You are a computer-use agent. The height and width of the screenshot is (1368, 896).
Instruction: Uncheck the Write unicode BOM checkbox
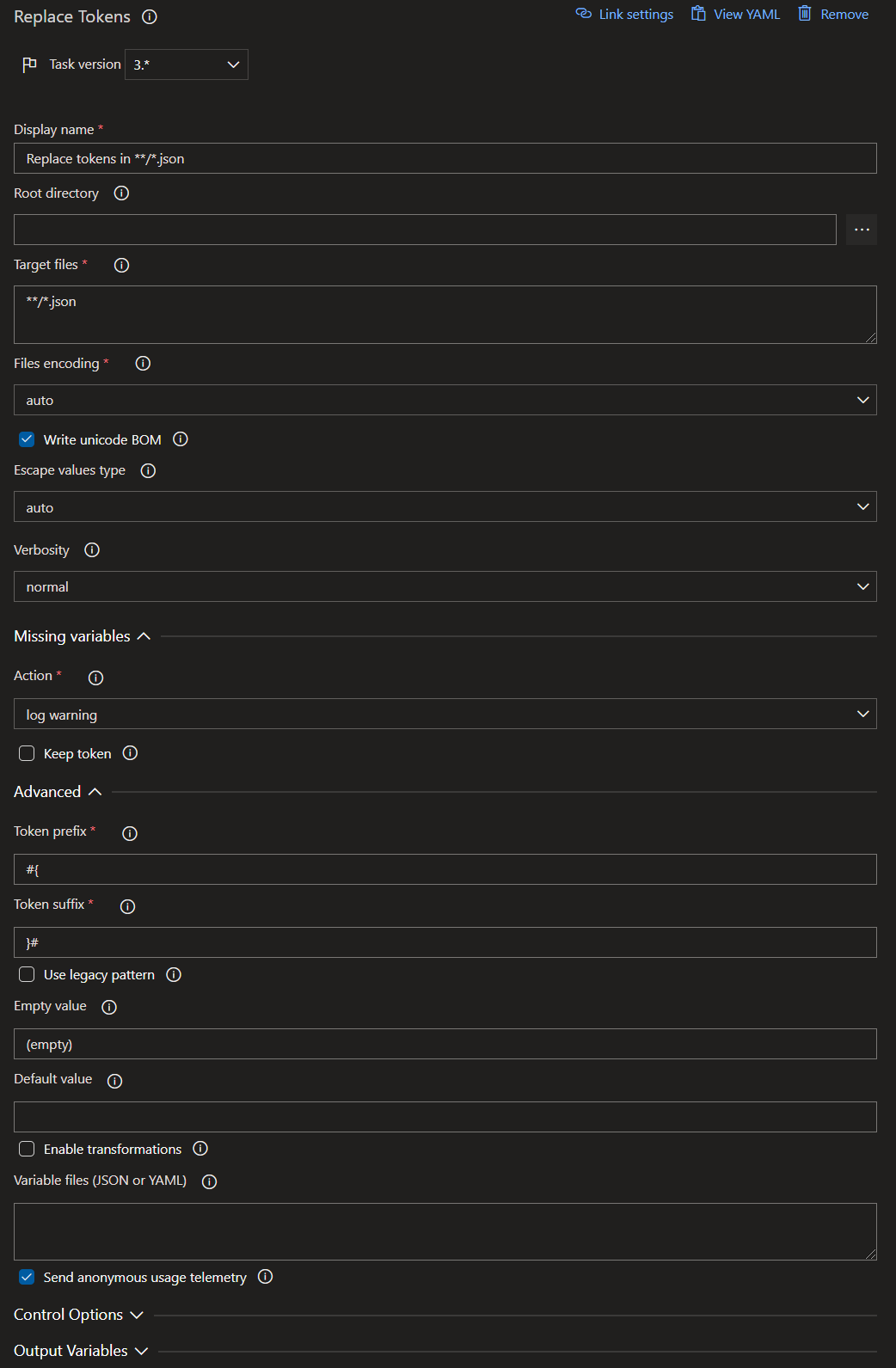pyautogui.click(x=27, y=439)
